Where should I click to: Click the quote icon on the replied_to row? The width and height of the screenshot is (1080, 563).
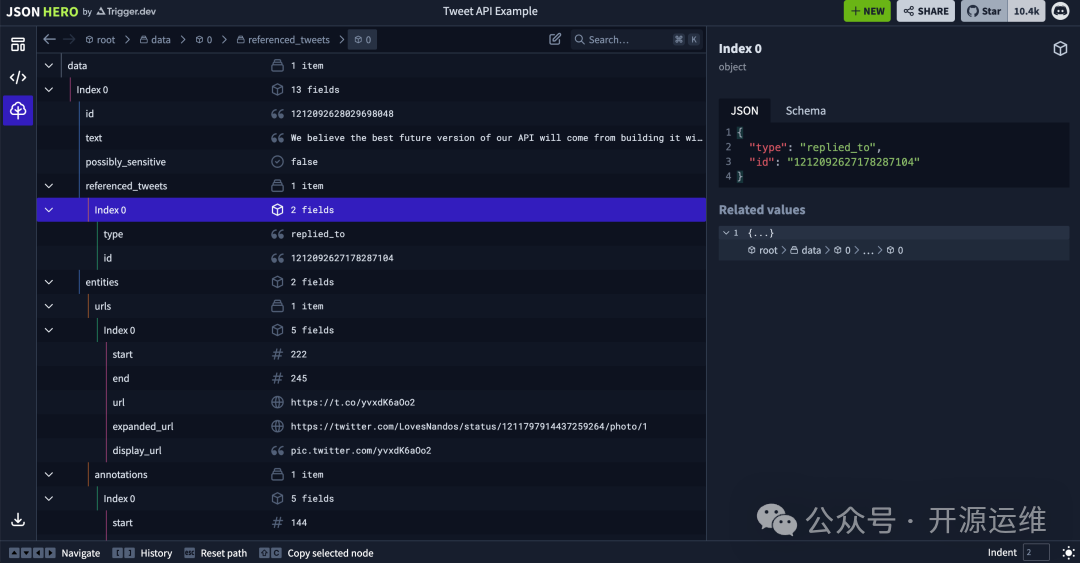pos(278,234)
